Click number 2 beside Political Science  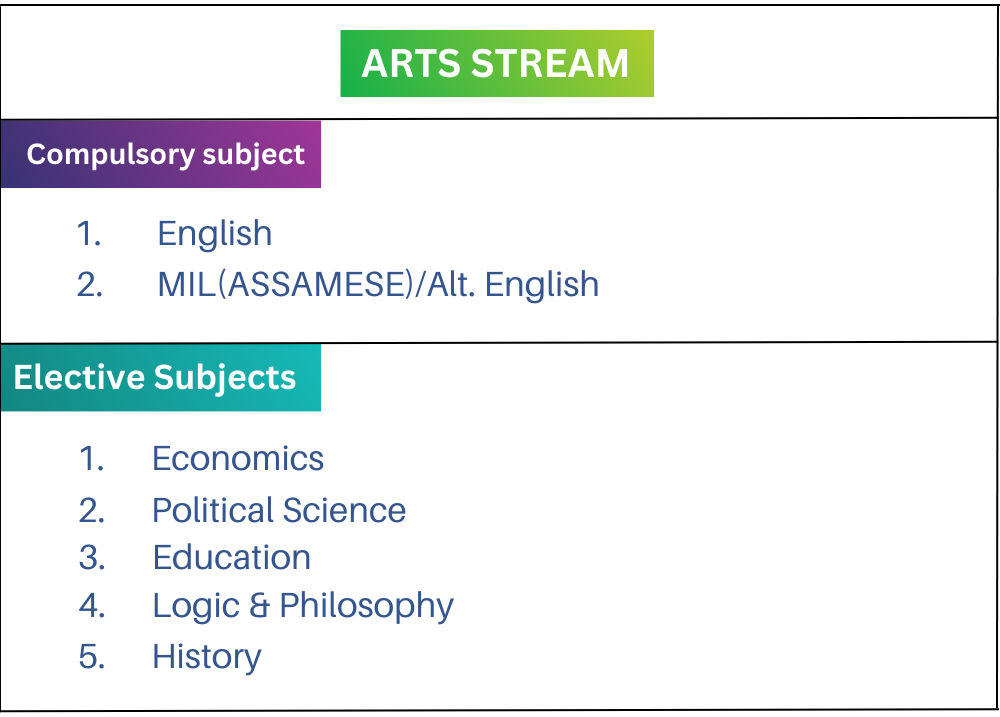[x=92, y=511]
